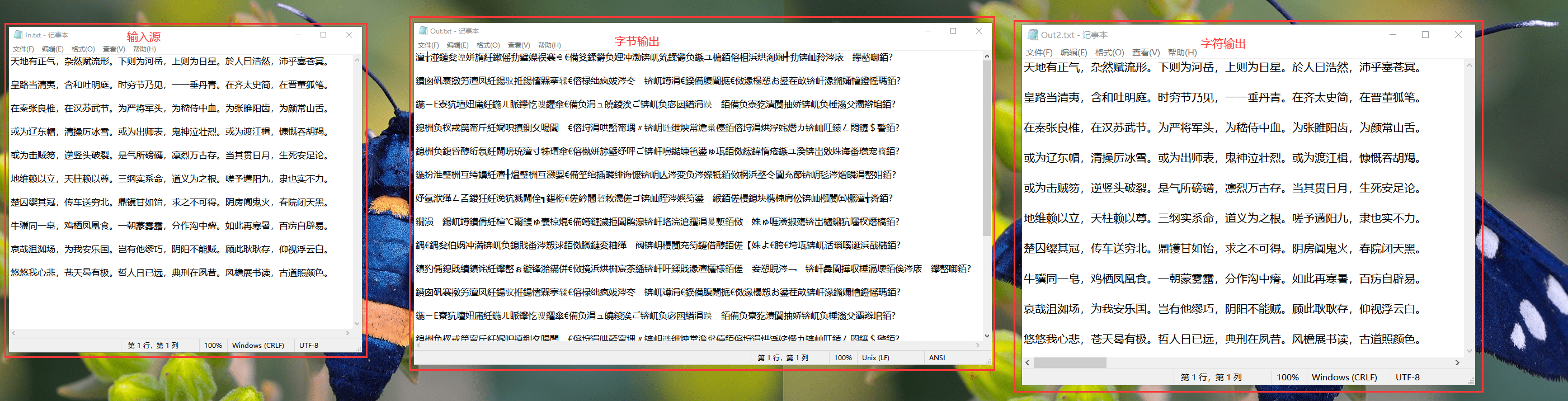Minimize the In.txt Notepad window
The height and width of the screenshot is (401, 1568).
click(298, 35)
